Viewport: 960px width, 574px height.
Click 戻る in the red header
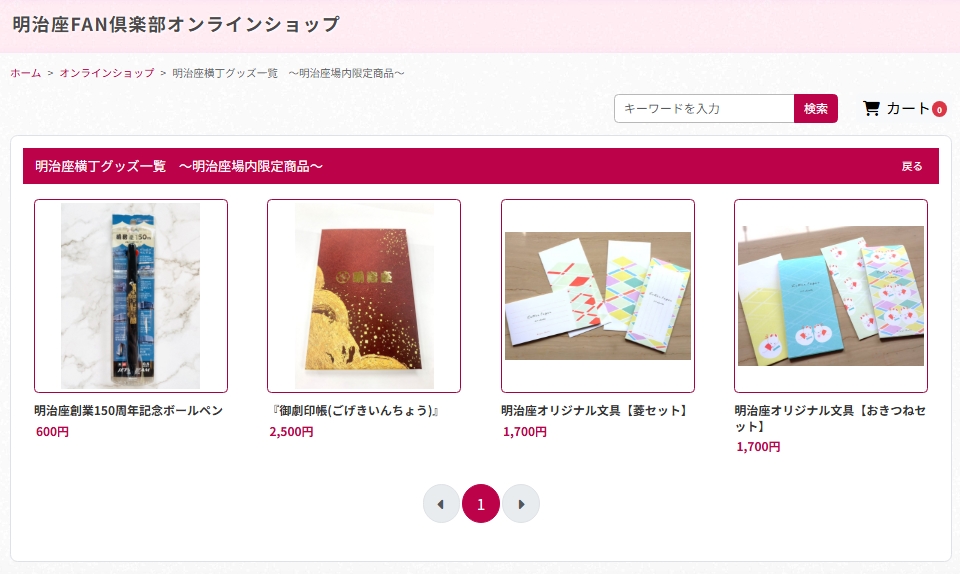coord(912,166)
